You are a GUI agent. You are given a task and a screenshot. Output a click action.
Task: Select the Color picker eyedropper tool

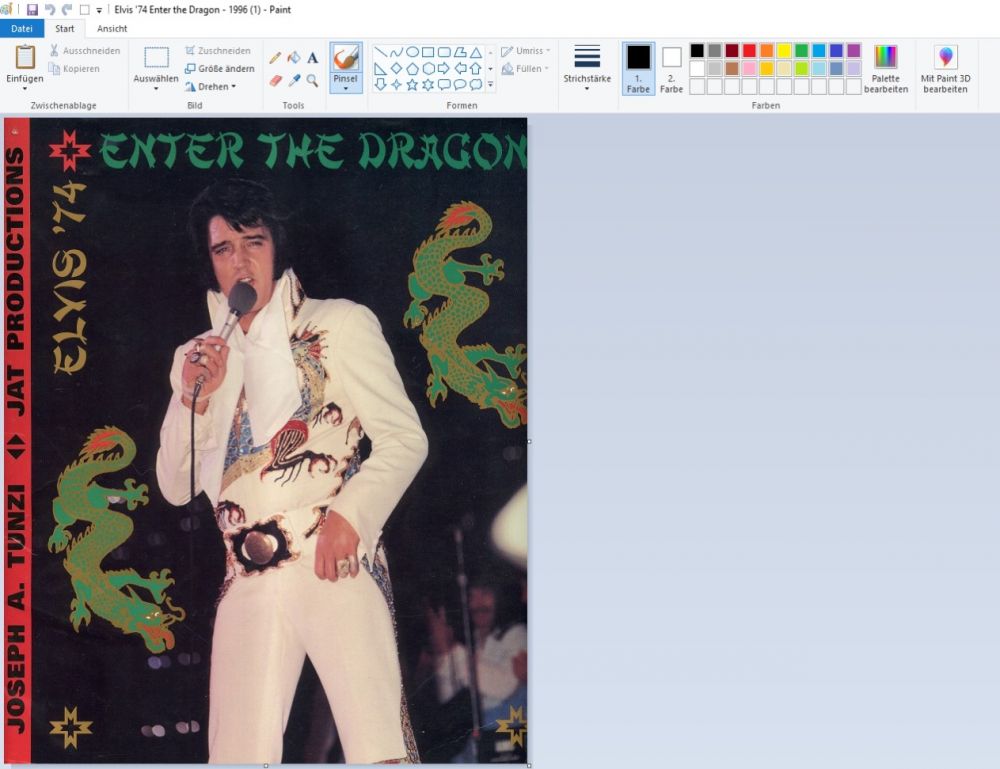293,80
